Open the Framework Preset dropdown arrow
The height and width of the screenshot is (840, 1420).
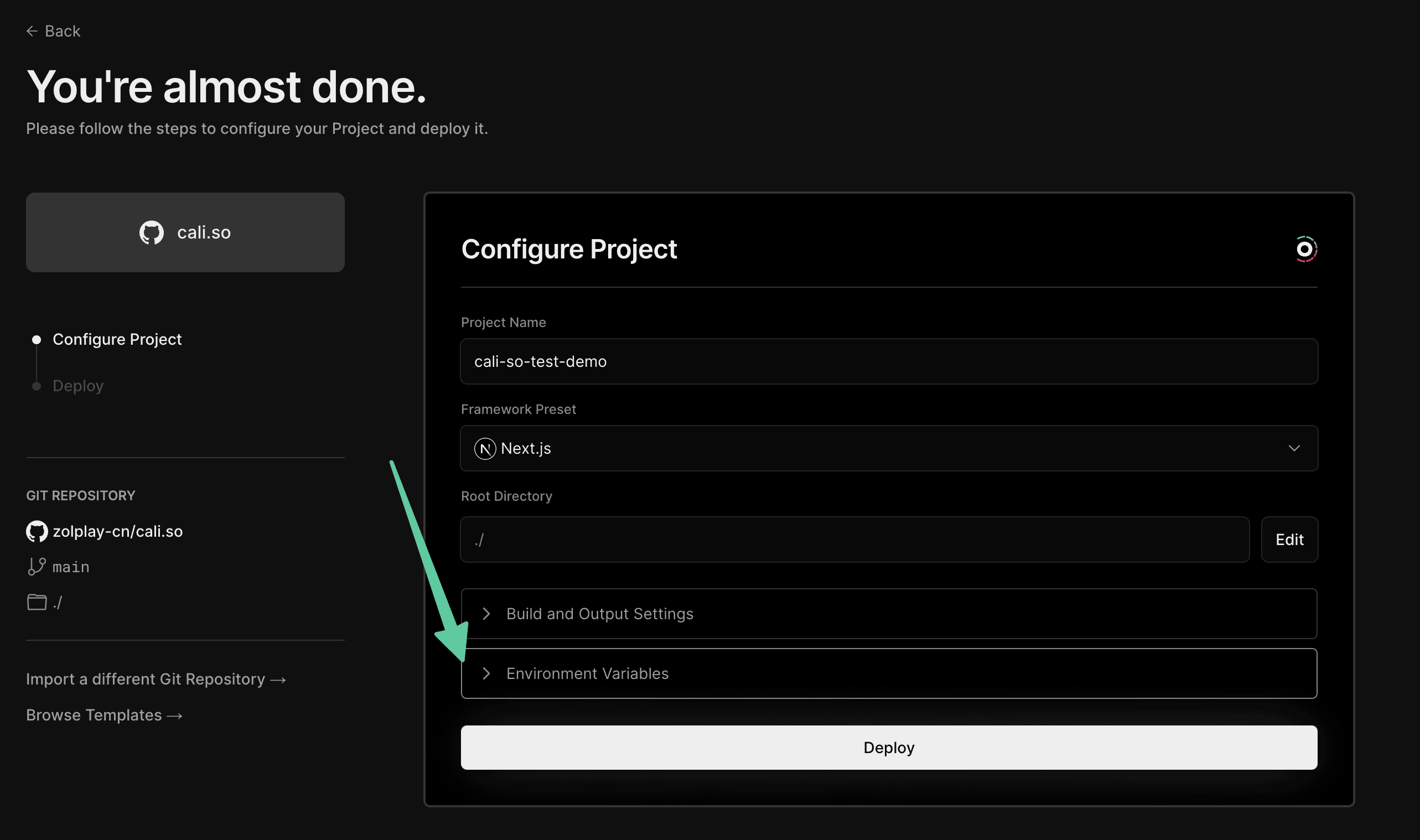click(1294, 449)
